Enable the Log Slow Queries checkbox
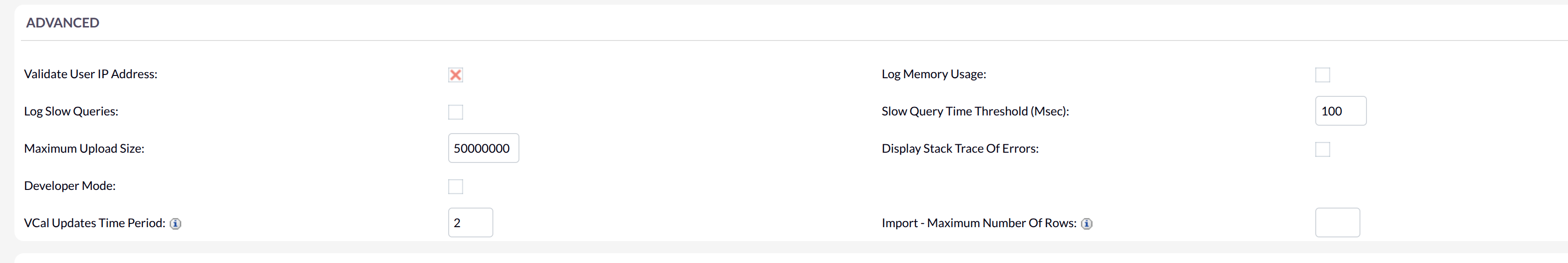Image resolution: width=1568 pixels, height=263 pixels. tap(455, 112)
